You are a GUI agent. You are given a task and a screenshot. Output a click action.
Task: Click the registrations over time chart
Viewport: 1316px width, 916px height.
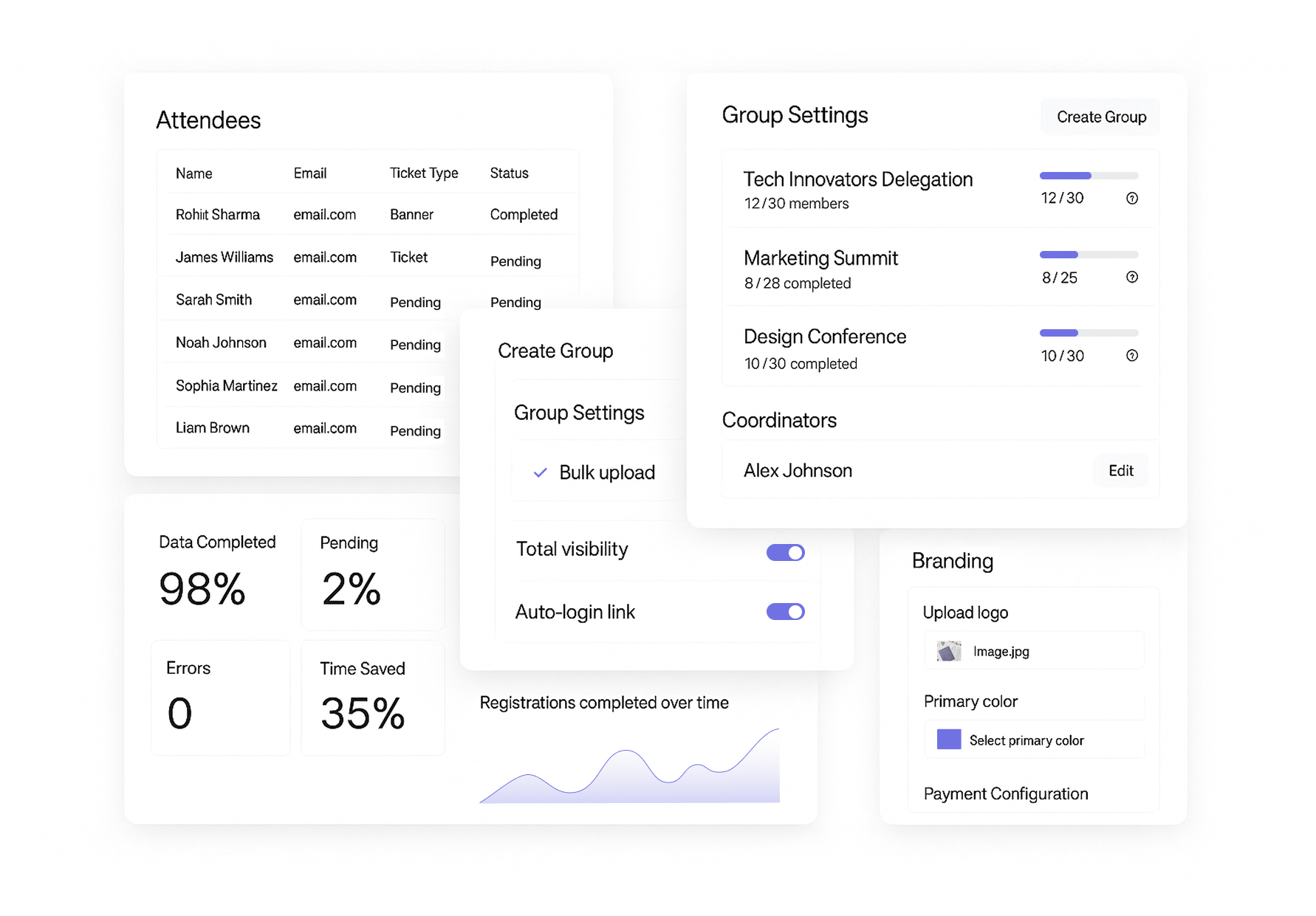tap(629, 768)
